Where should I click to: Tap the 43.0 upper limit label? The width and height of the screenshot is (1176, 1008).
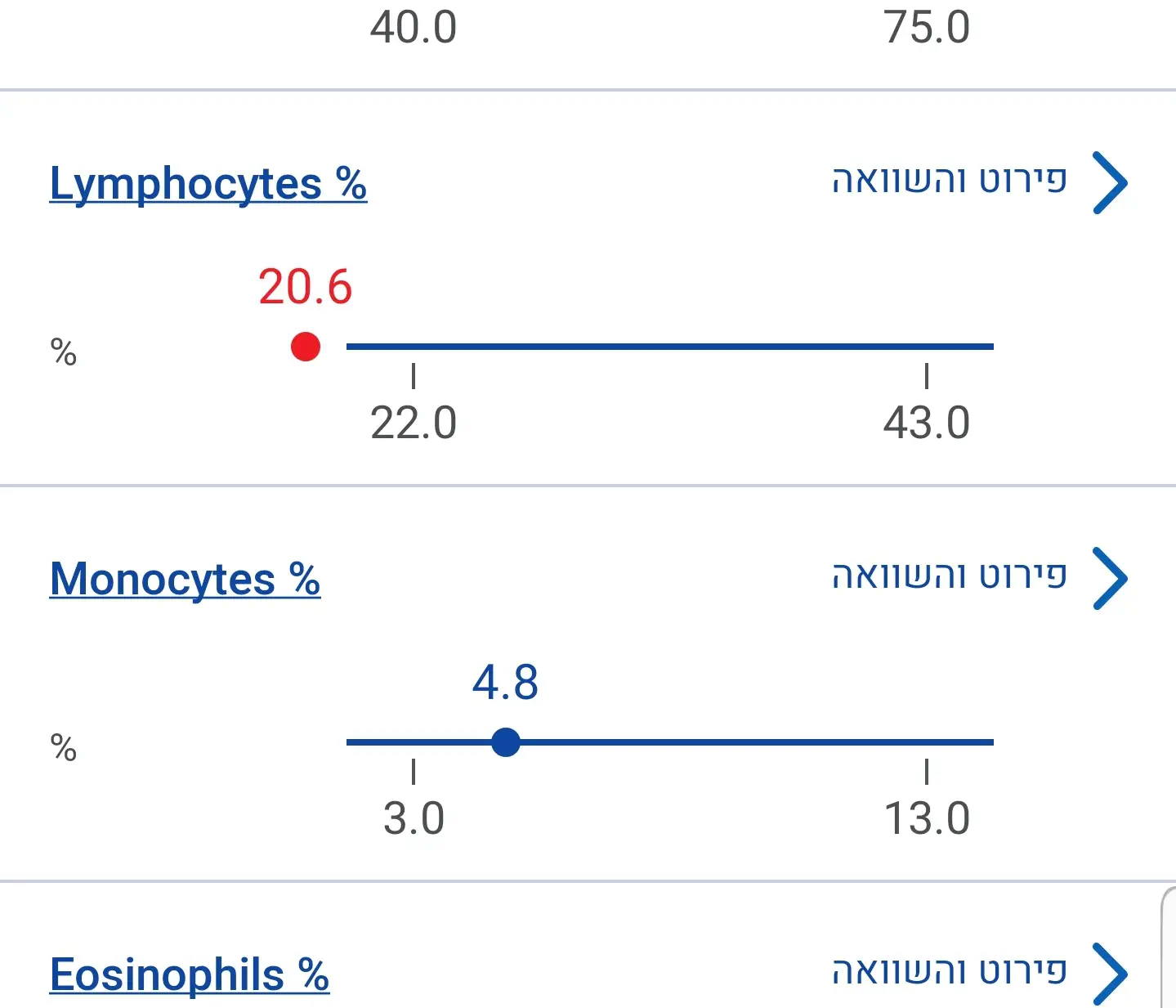pyautogui.click(x=926, y=423)
